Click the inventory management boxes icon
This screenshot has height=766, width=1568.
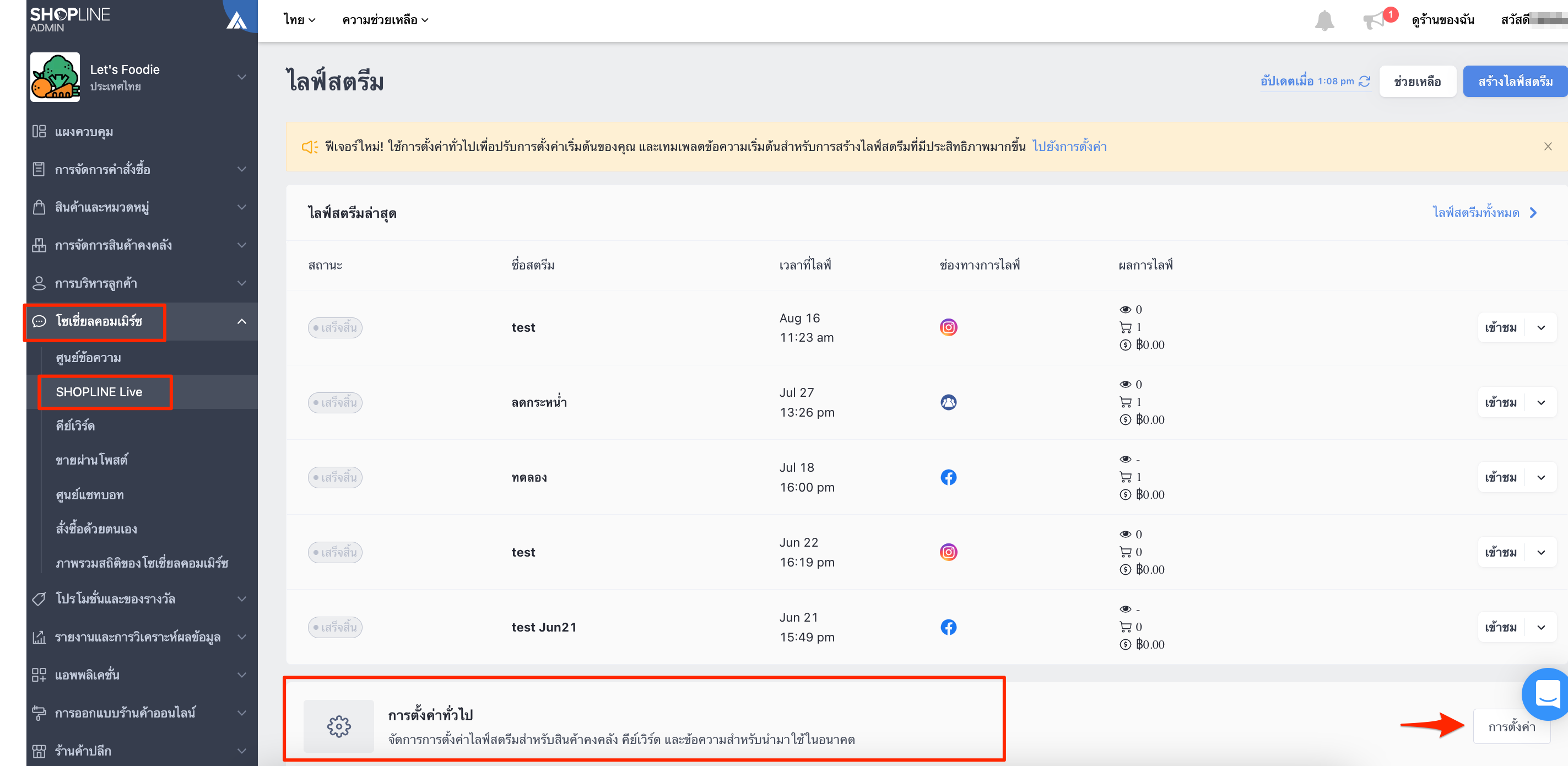coord(39,245)
